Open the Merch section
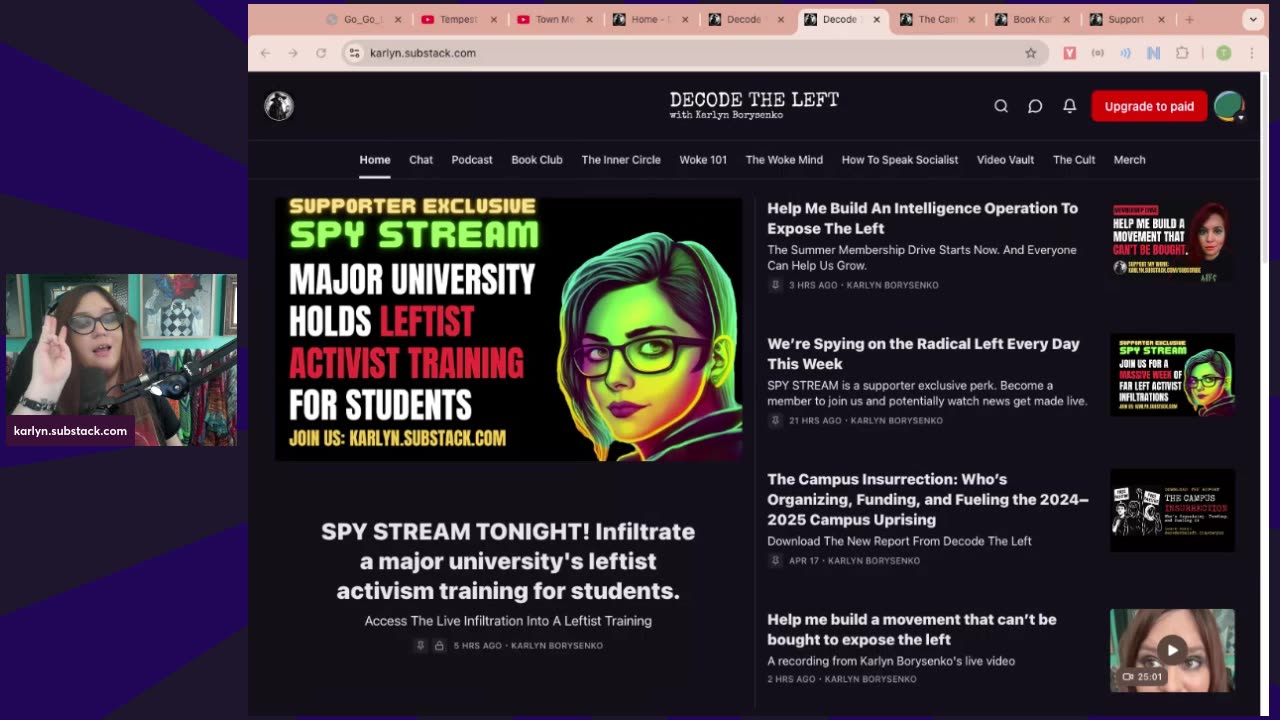Viewport: 1280px width, 720px height. point(1130,160)
